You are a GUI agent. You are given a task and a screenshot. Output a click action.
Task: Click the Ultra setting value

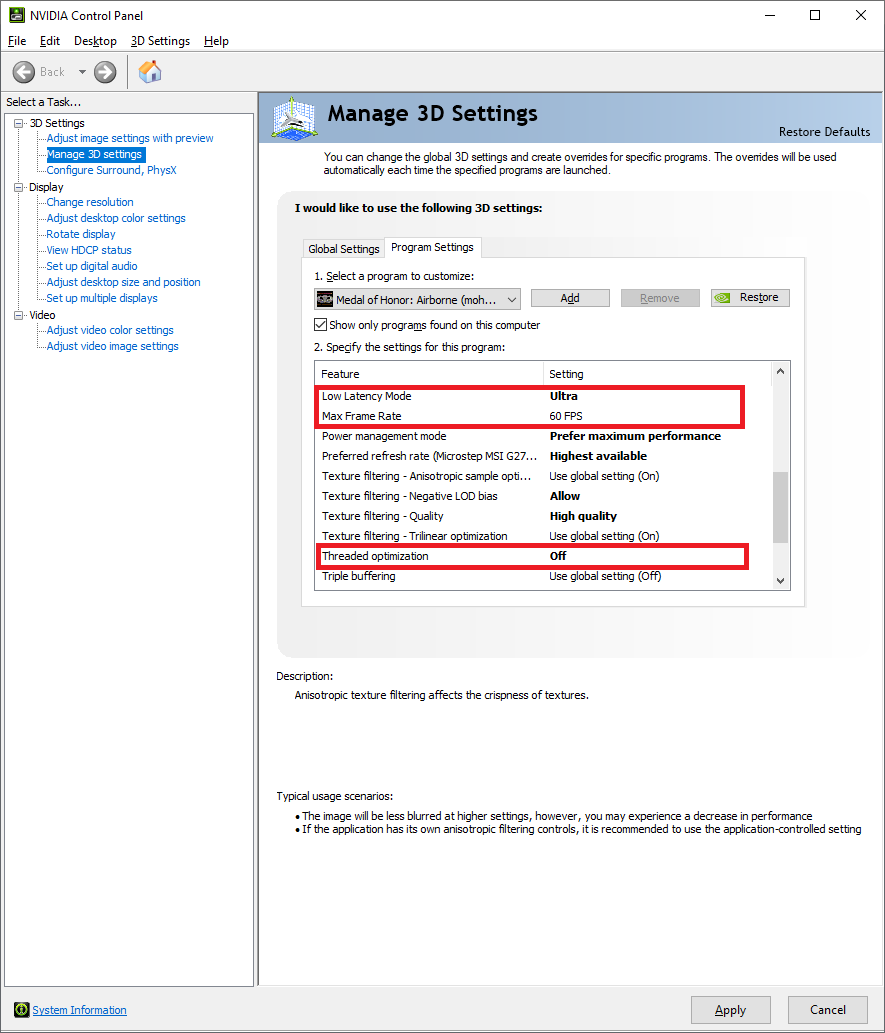[x=563, y=396]
